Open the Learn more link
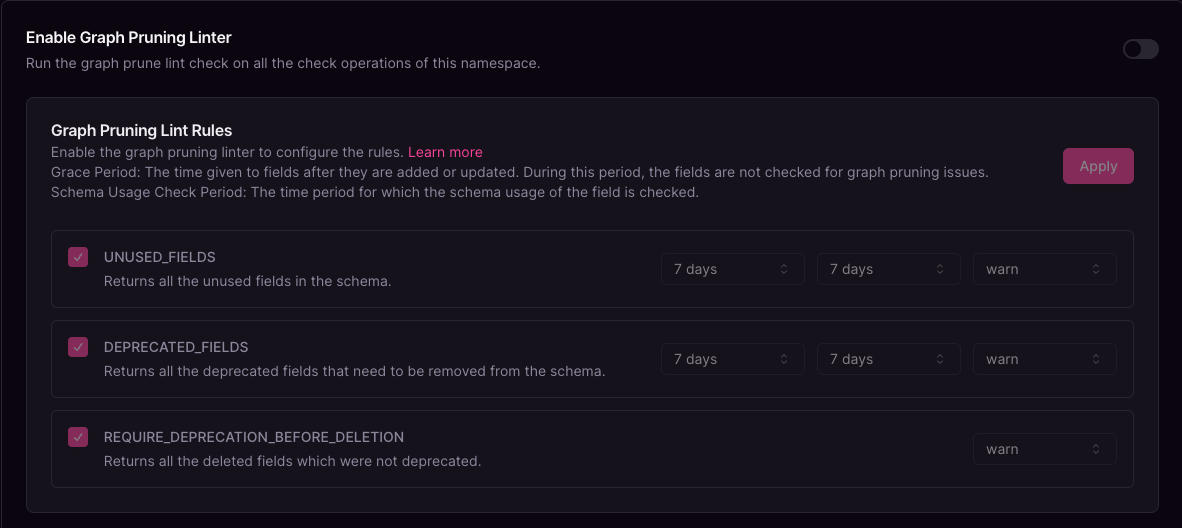Screen dimensions: 1182x528 tap(445, 152)
